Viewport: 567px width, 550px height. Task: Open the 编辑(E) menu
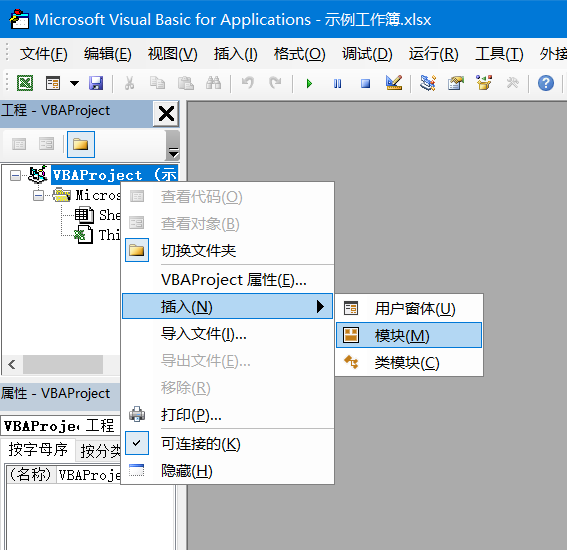coord(108,54)
